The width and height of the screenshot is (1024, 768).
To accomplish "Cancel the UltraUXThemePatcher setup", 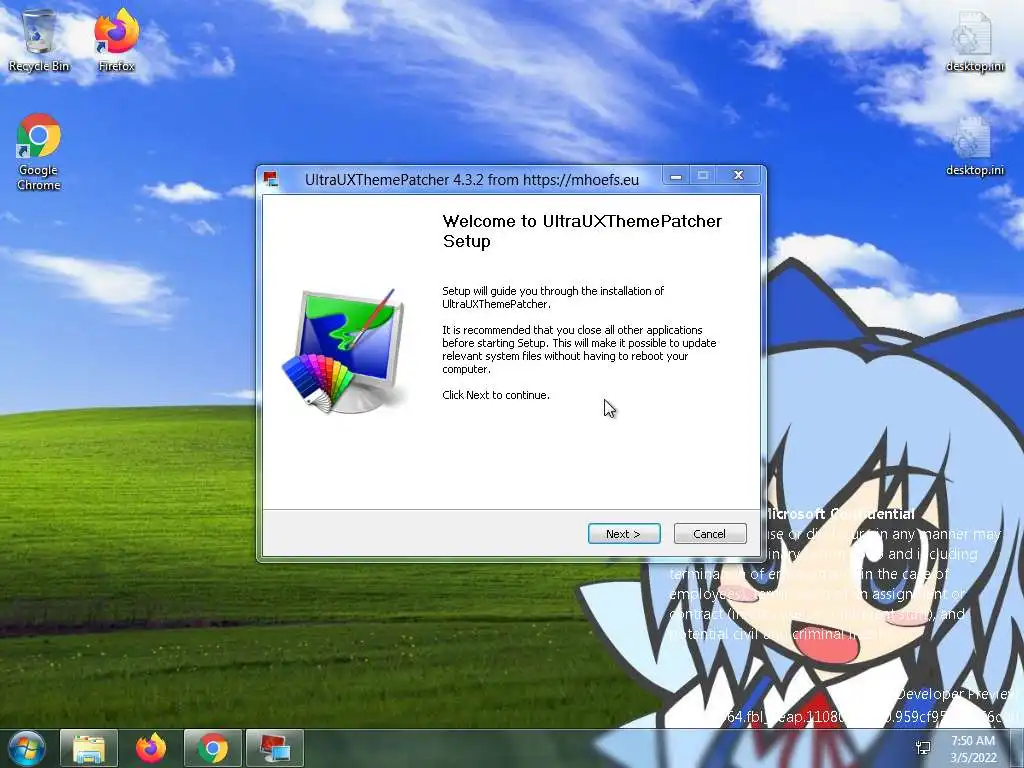I will [710, 534].
